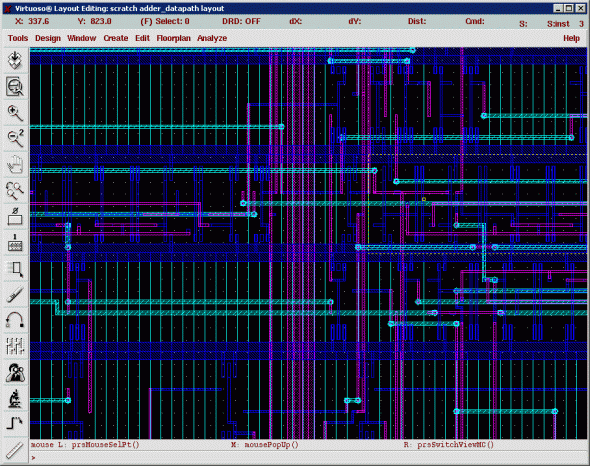
Task: Select the ruler measurement tool
Action: coord(15,451)
